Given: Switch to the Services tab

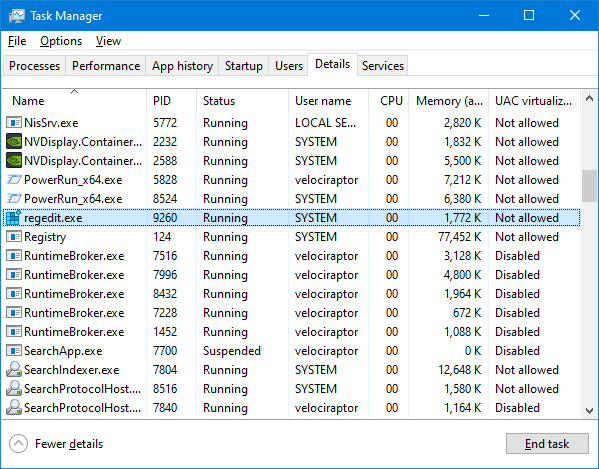Looking at the screenshot, I should click(x=383, y=66).
